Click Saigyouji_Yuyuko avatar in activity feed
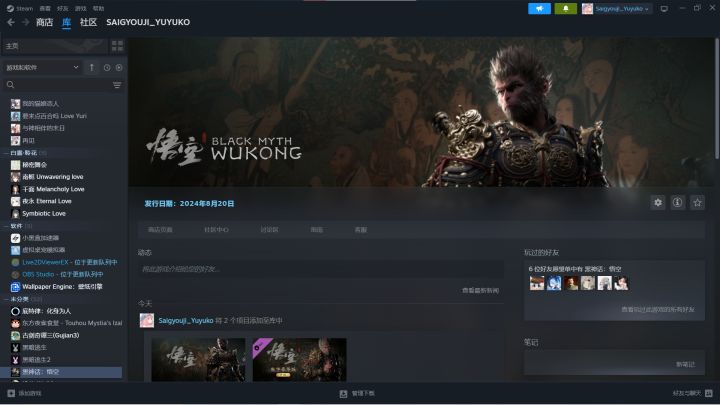This screenshot has height=405, width=720. pyautogui.click(x=147, y=321)
